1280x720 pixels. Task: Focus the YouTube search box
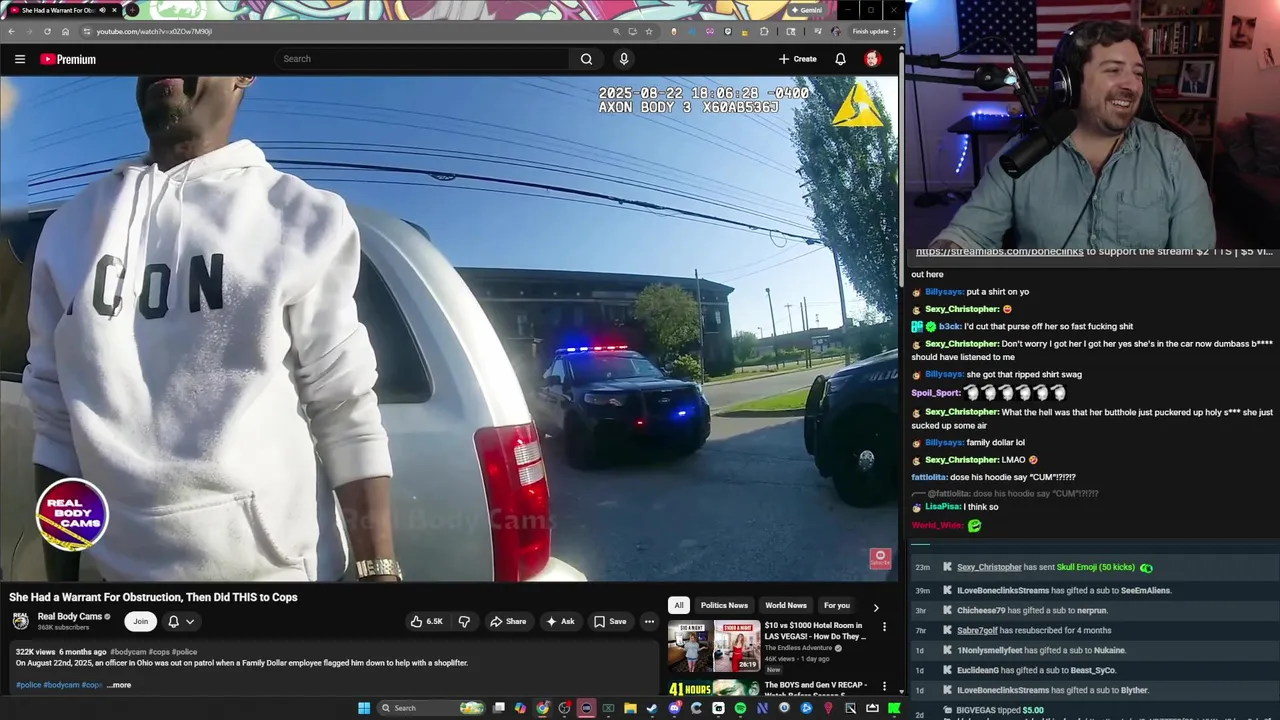tap(422, 59)
